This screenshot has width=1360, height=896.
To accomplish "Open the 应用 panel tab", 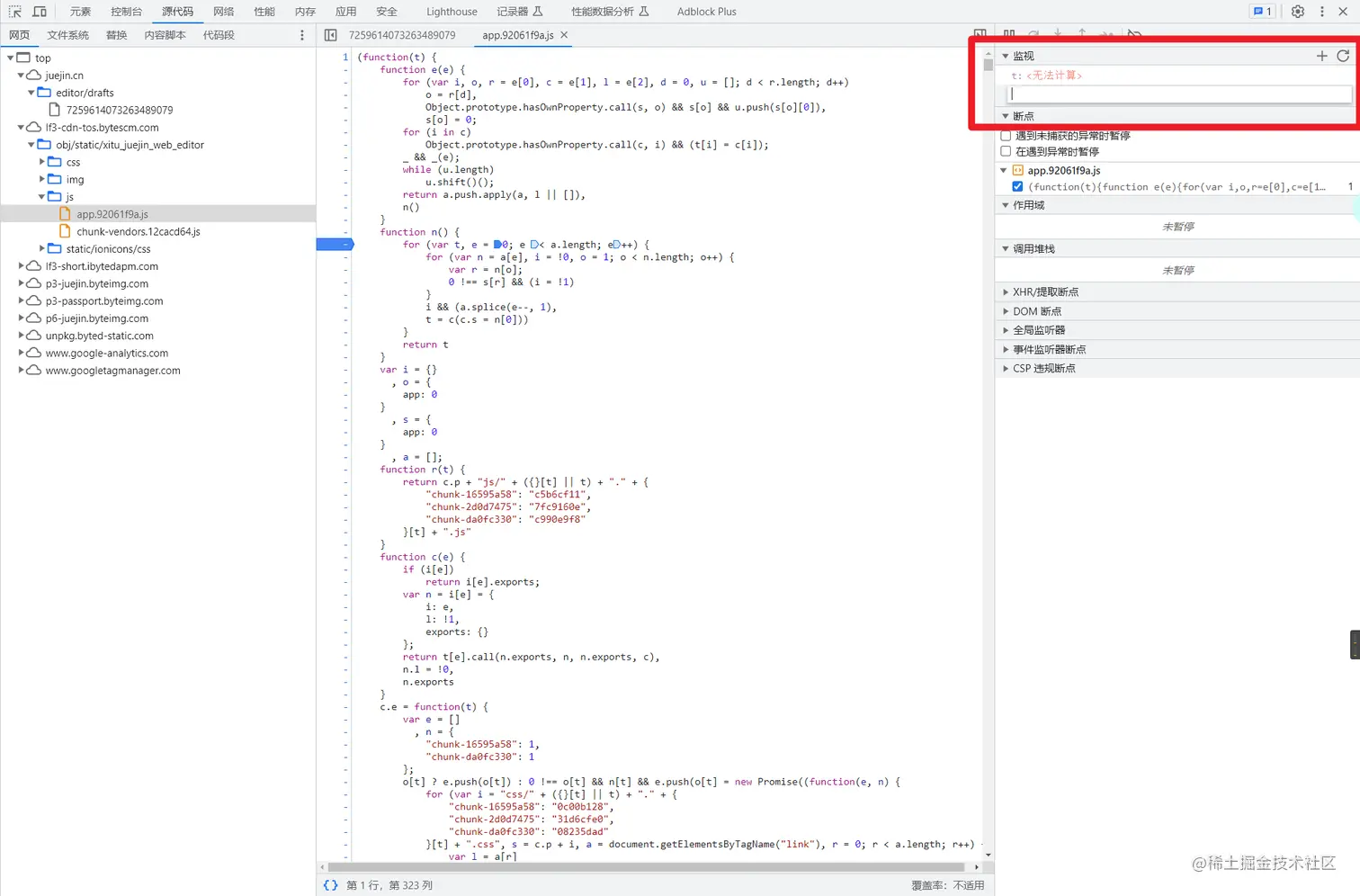I will pyautogui.click(x=345, y=12).
